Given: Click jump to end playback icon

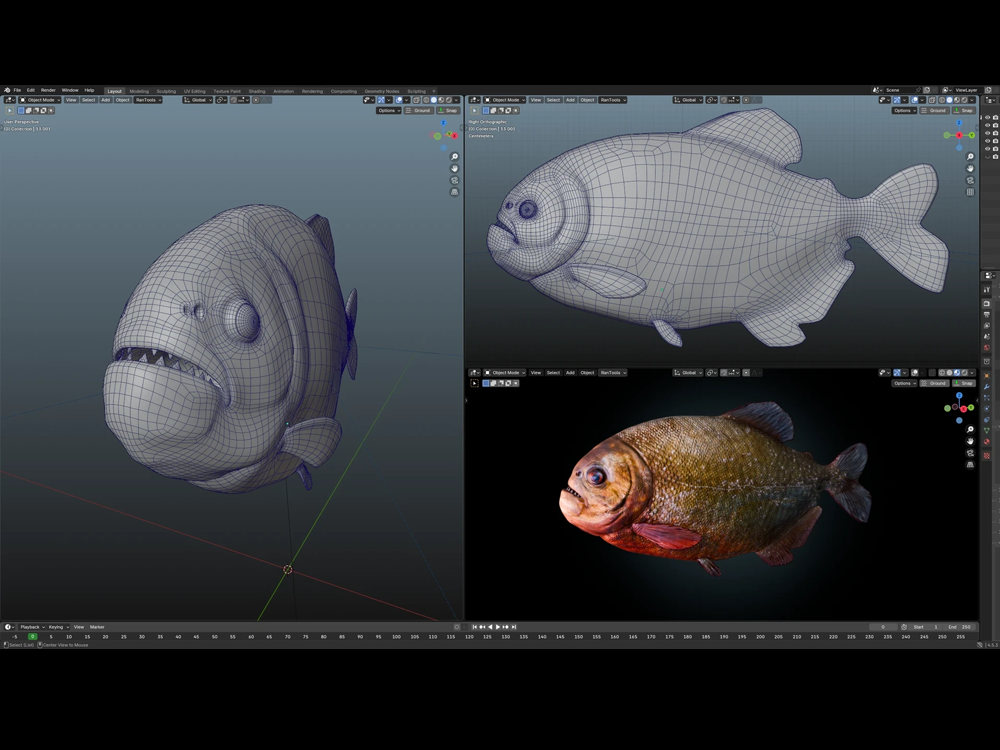Looking at the screenshot, I should point(514,627).
